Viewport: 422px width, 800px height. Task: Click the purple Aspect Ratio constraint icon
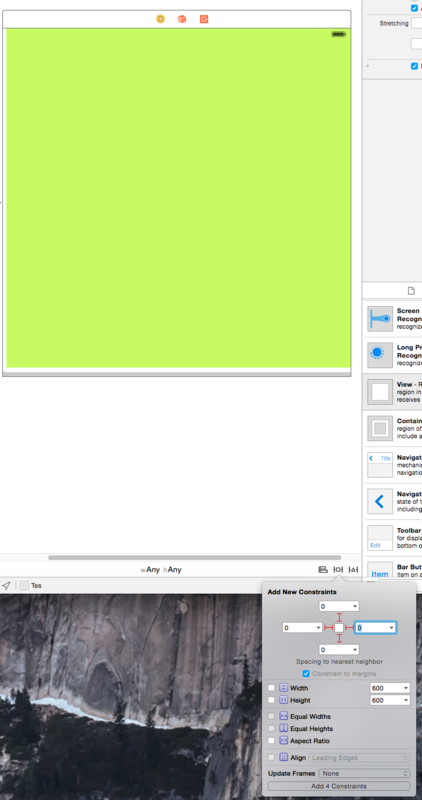point(284,741)
